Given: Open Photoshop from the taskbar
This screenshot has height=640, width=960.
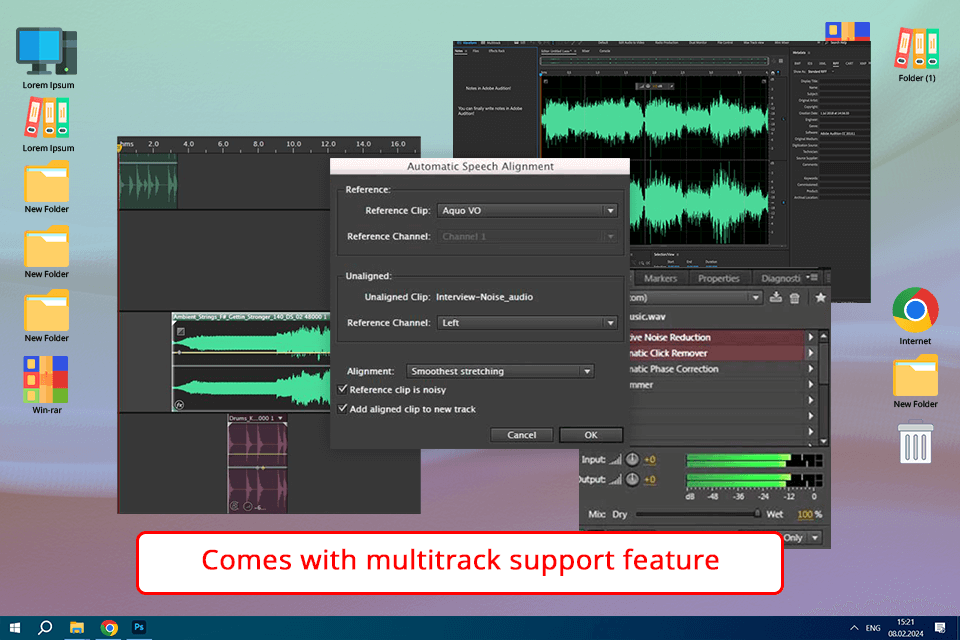Looking at the screenshot, I should pos(139,627).
